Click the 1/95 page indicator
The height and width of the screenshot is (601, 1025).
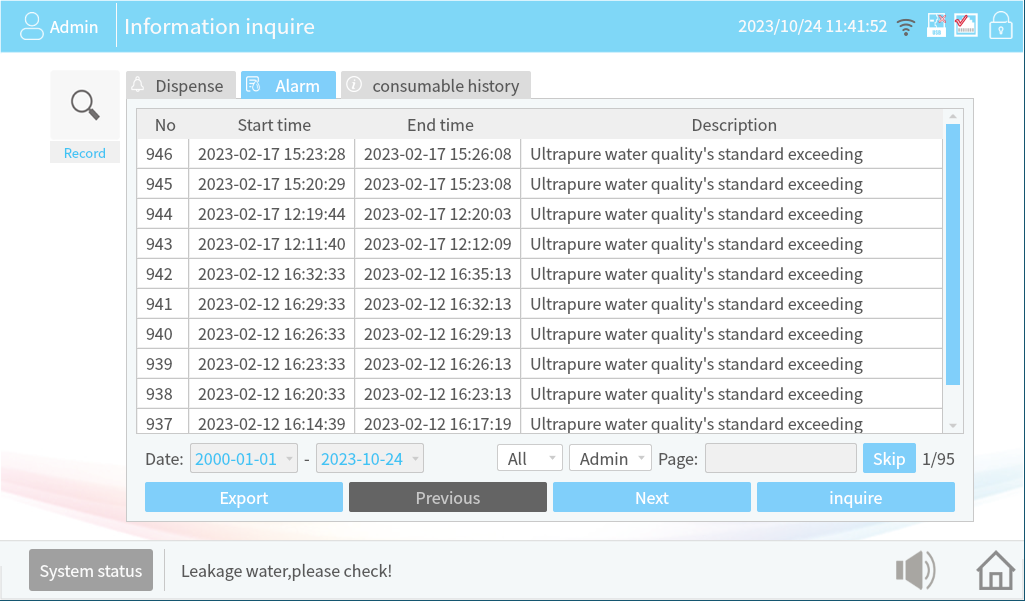point(938,459)
